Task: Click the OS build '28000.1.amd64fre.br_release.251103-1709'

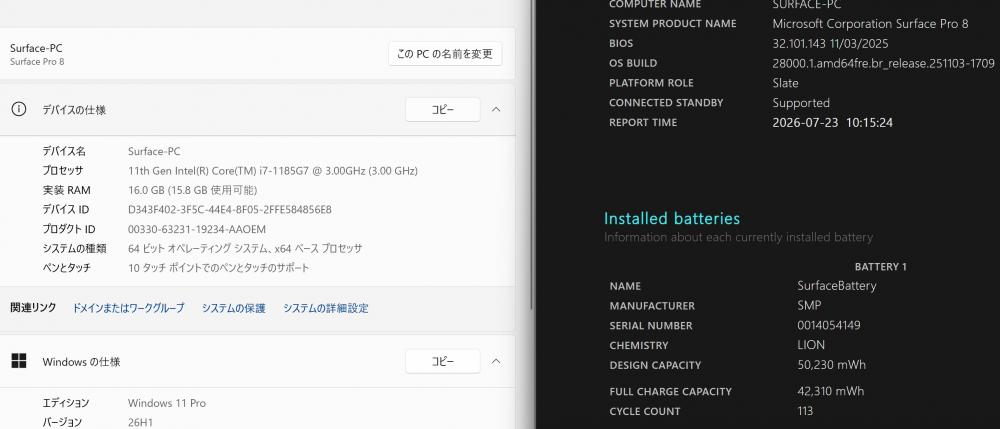Action: pos(884,63)
